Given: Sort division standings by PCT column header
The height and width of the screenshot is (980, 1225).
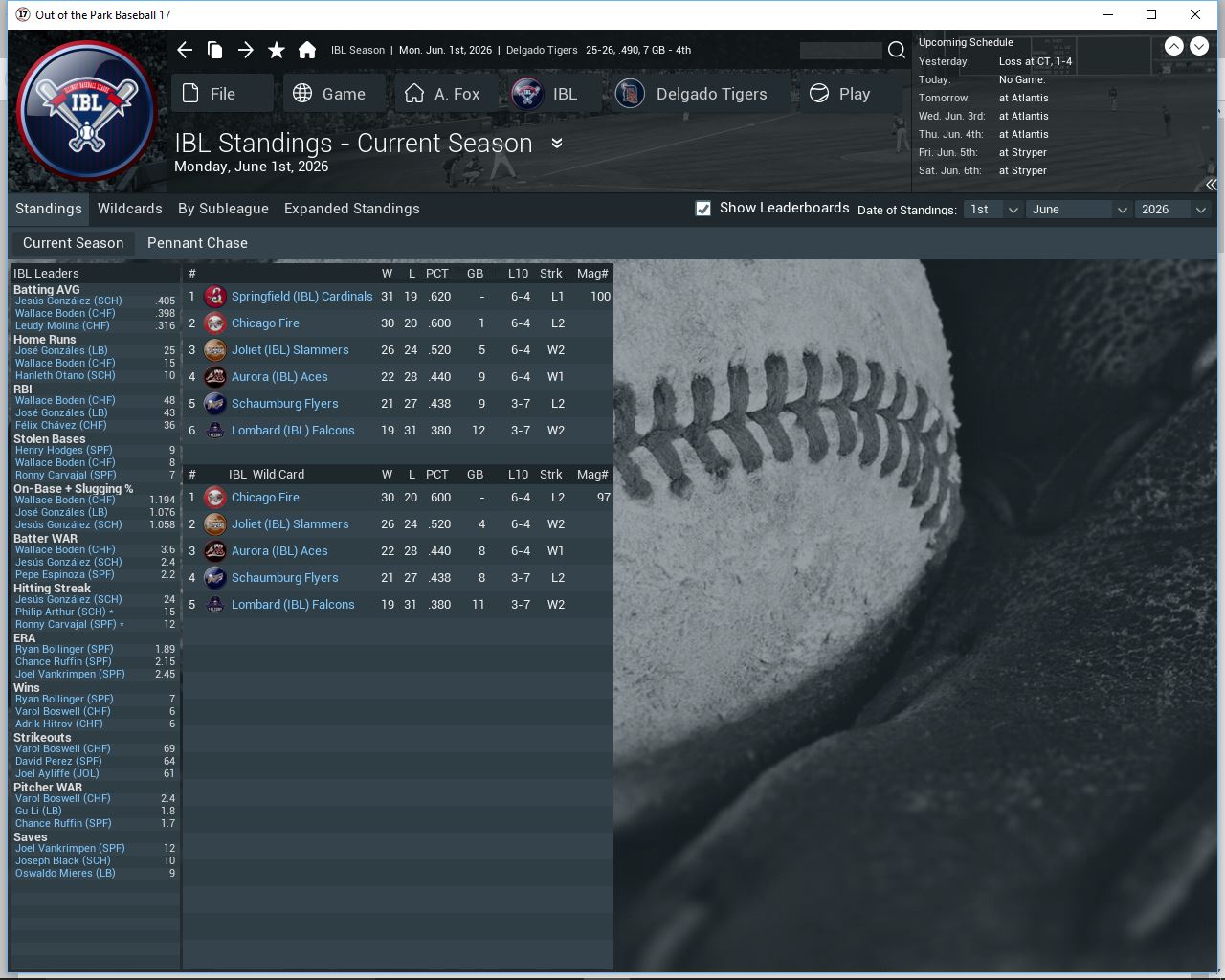Looking at the screenshot, I should click(x=437, y=274).
